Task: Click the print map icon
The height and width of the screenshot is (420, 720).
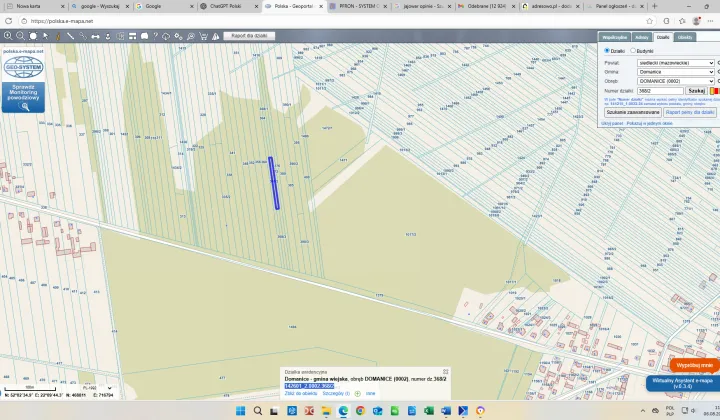Action: click(x=144, y=36)
